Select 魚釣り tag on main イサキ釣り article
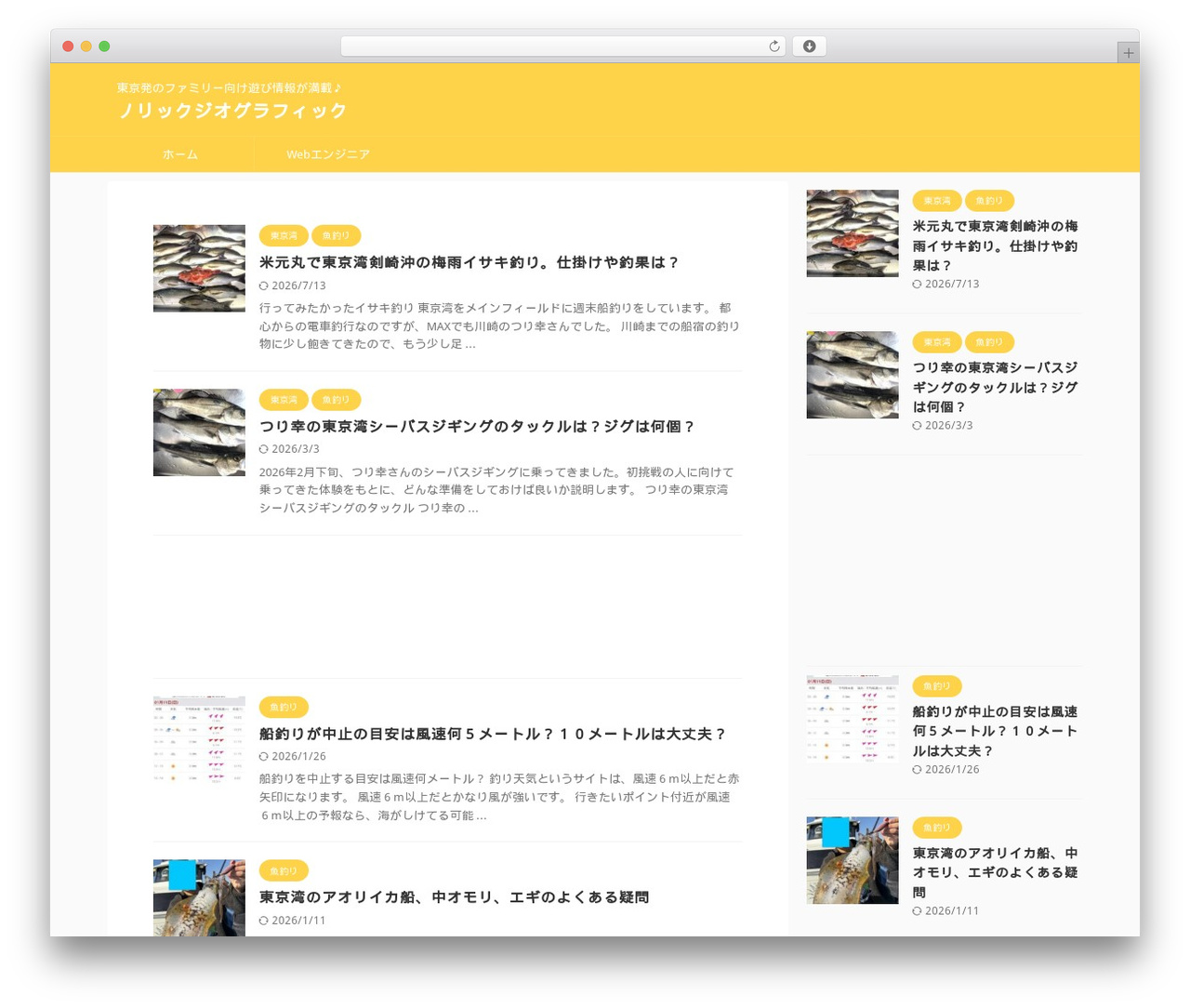This screenshot has height=1008, width=1190. coord(336,236)
